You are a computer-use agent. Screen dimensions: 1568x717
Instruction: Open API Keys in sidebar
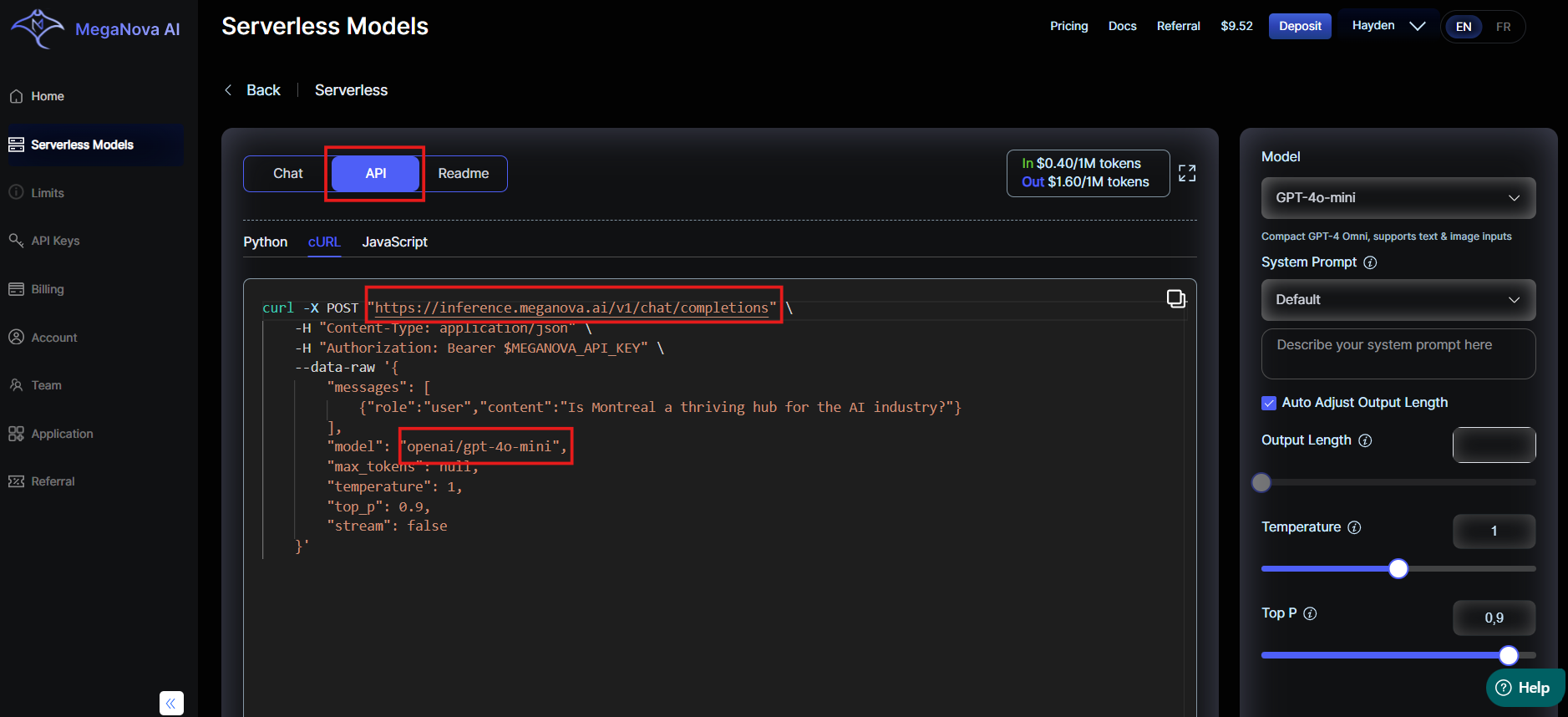click(x=55, y=241)
